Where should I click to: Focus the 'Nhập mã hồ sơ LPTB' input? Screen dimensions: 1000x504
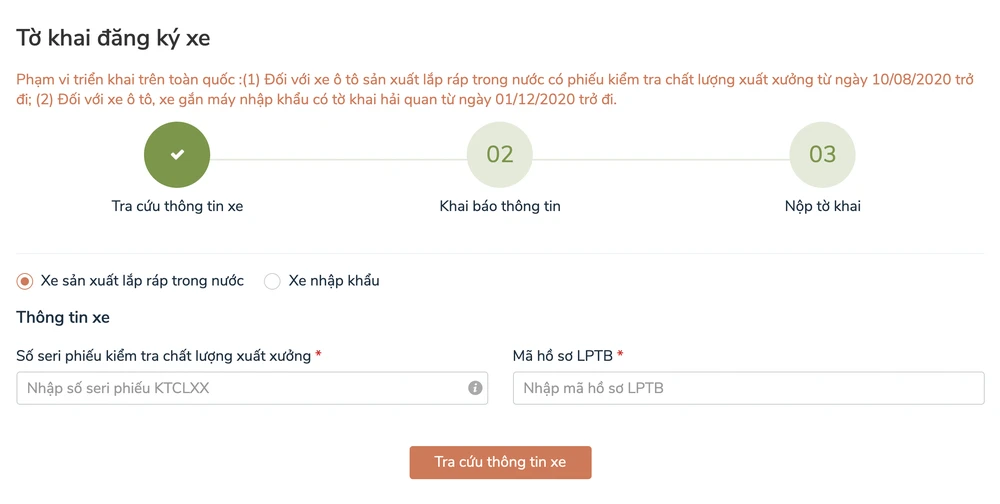coord(748,388)
